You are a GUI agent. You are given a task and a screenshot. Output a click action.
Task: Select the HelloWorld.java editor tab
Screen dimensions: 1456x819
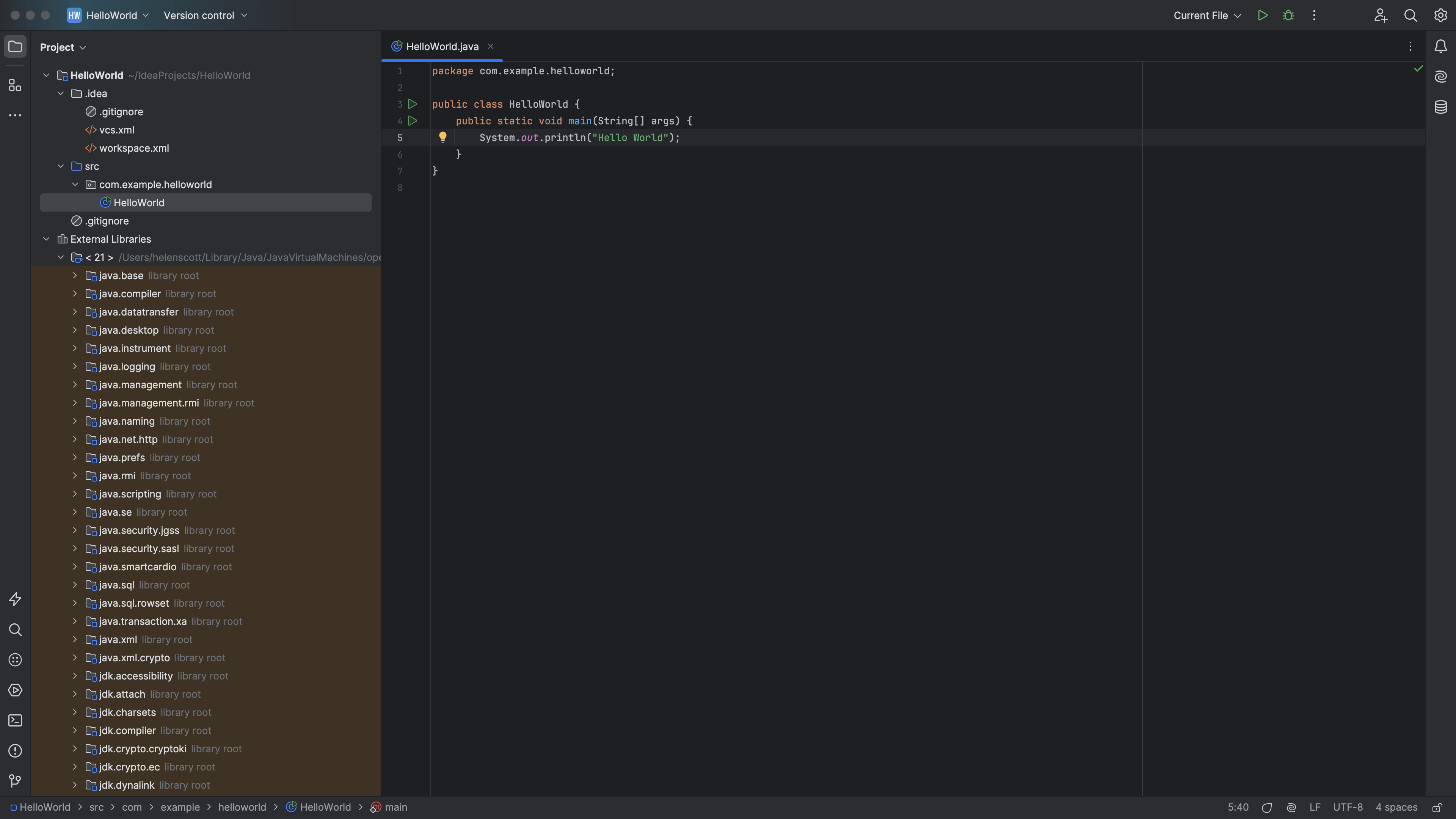pos(441,46)
